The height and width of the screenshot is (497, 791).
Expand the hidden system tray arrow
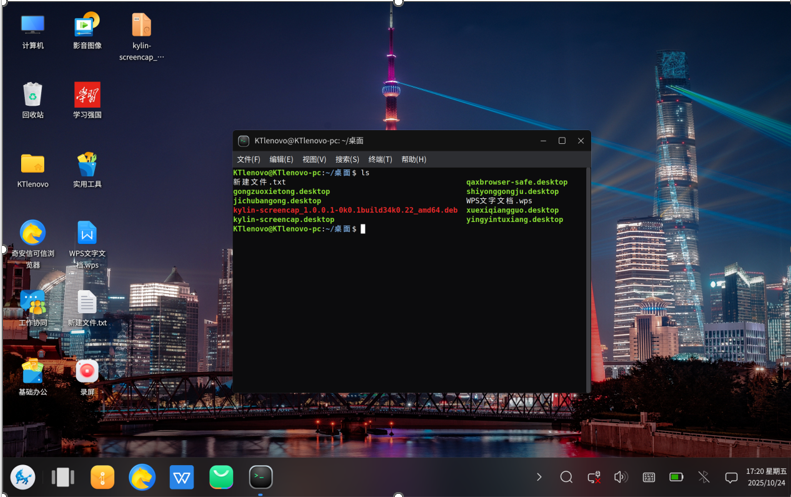[539, 478]
